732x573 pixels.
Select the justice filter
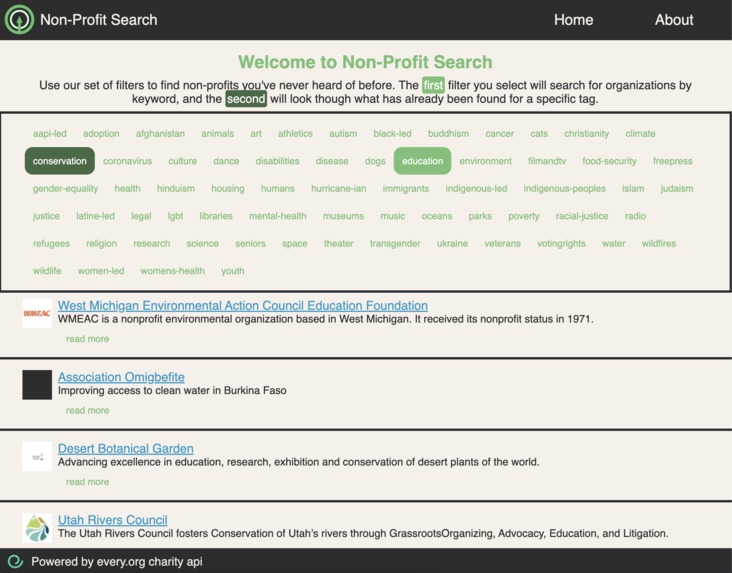coord(46,216)
